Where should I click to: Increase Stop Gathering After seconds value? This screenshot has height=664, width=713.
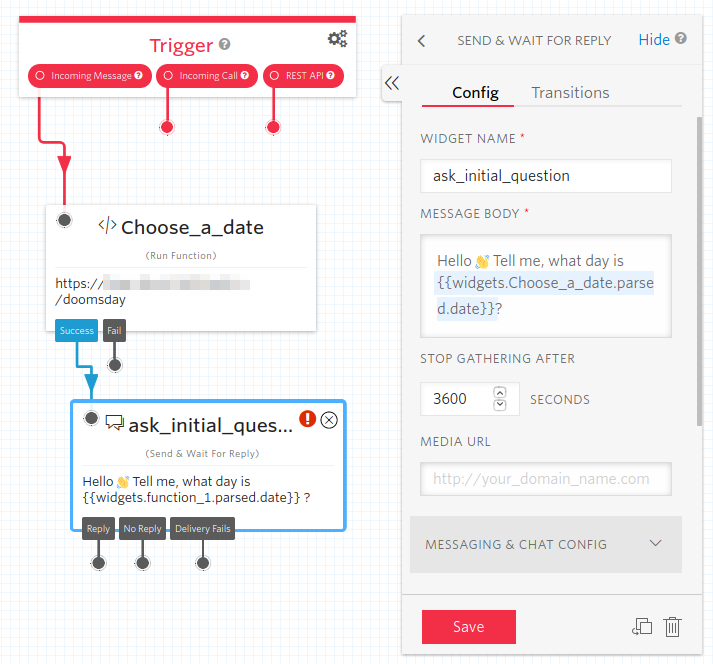tap(500, 392)
